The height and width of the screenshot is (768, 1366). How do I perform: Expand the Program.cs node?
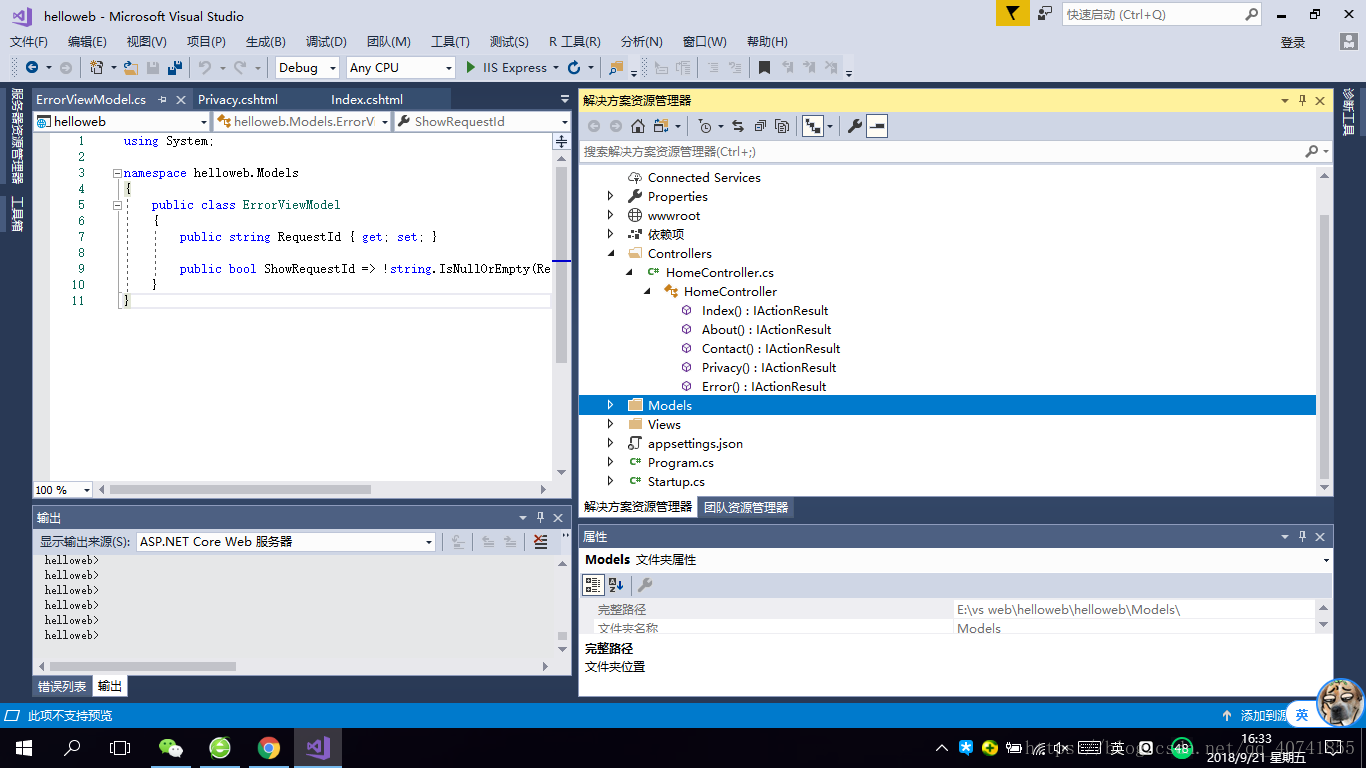click(611, 462)
